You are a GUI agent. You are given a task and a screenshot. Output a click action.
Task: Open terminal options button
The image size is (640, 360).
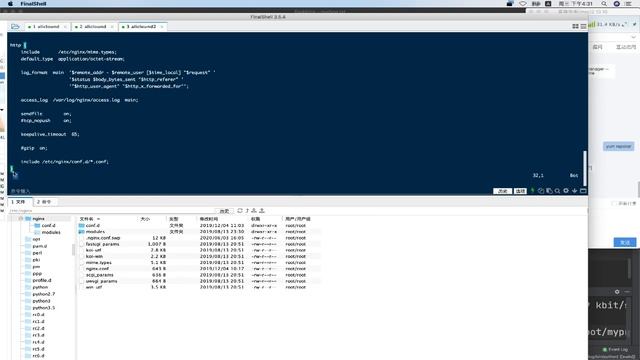(520, 191)
